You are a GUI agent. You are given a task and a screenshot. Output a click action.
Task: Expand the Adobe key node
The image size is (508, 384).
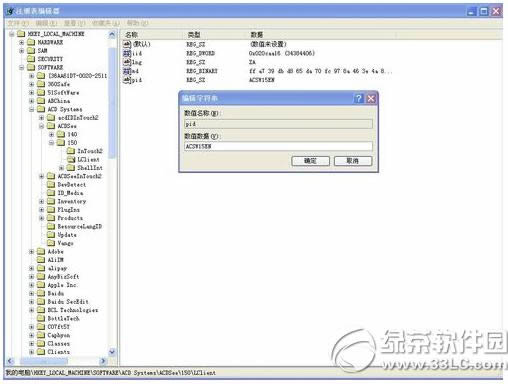click(32, 251)
